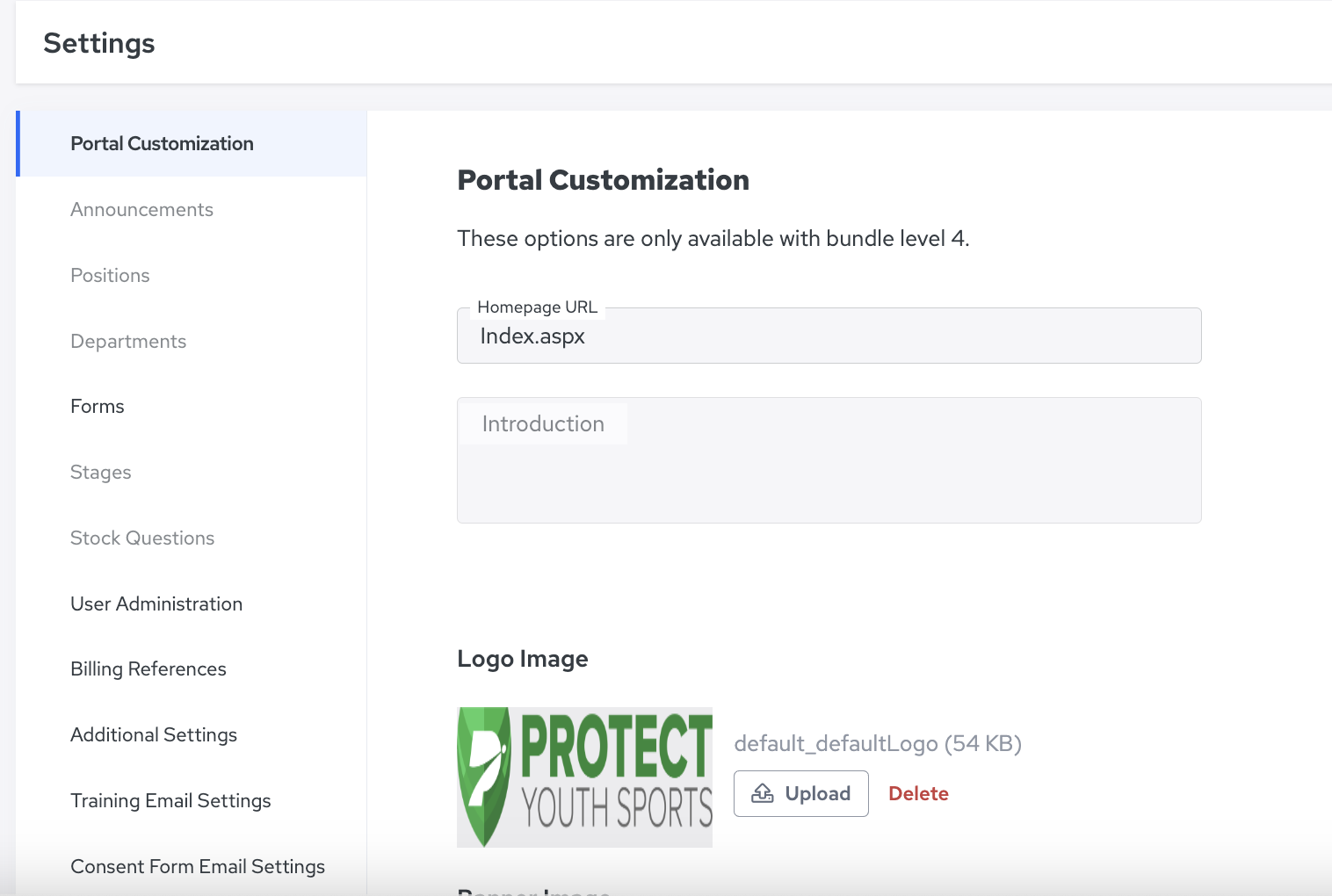1332x896 pixels.
Task: Click the Portal Customization page heading
Action: click(x=604, y=180)
